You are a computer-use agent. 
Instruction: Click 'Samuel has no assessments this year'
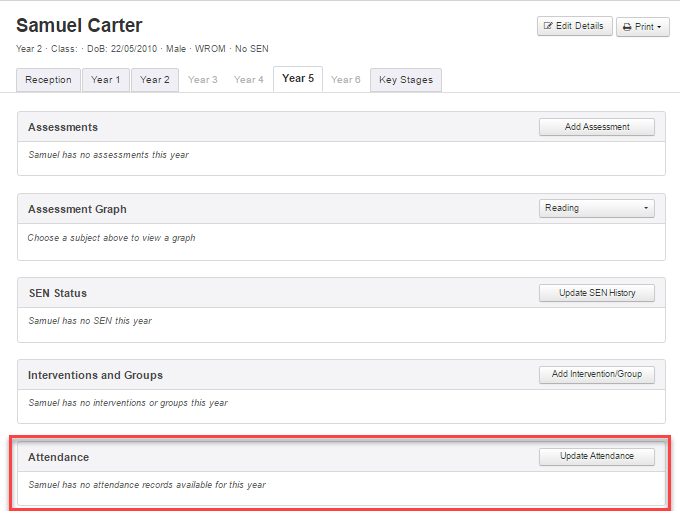pos(108,155)
